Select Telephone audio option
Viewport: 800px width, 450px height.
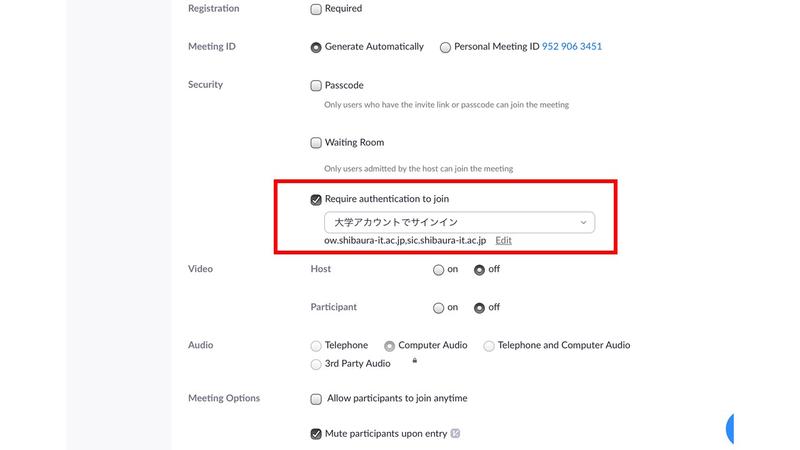coord(316,346)
